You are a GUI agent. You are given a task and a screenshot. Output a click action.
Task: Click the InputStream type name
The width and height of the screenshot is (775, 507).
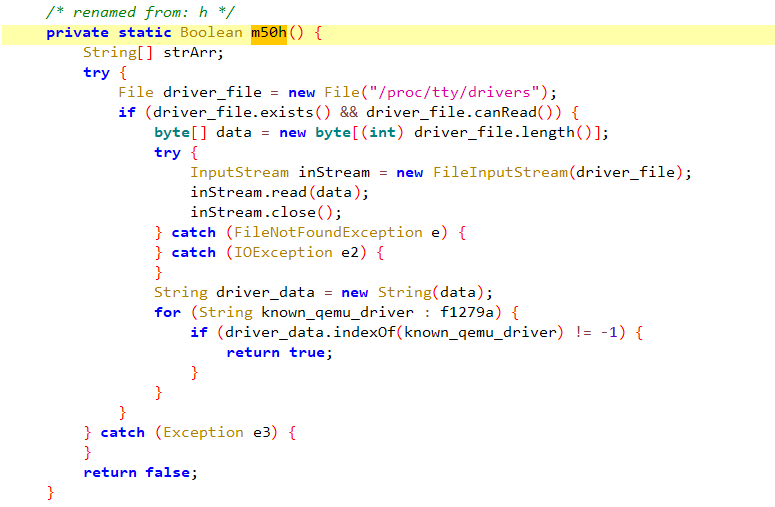point(240,172)
